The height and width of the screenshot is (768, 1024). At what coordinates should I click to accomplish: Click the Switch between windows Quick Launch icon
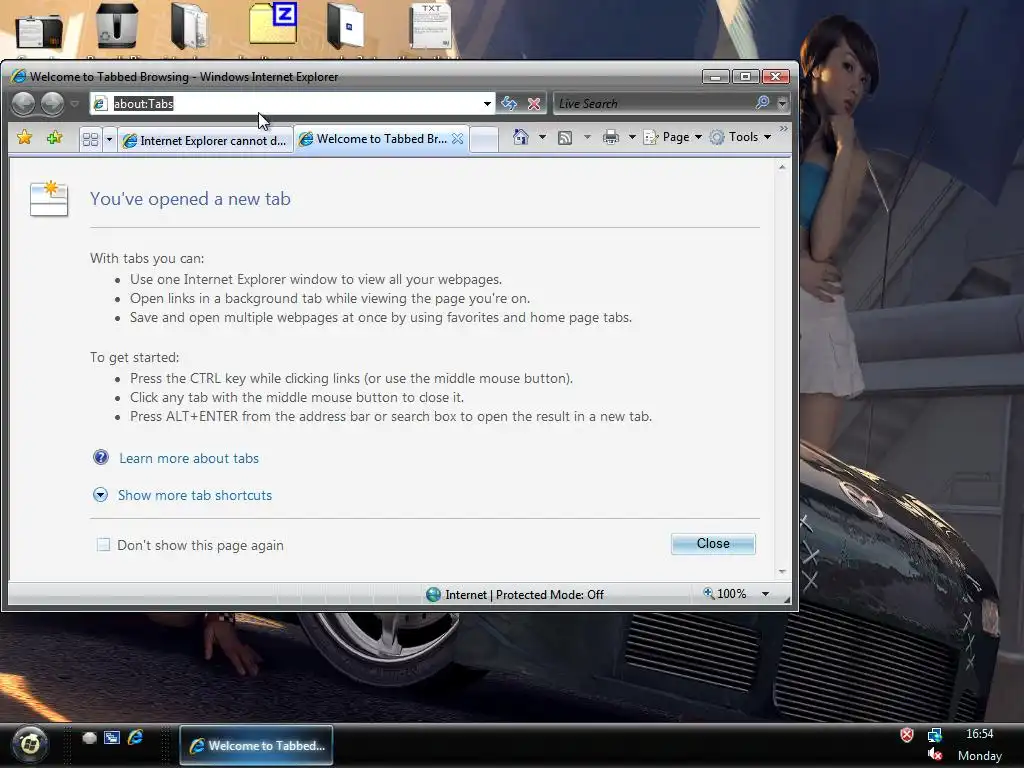point(112,737)
